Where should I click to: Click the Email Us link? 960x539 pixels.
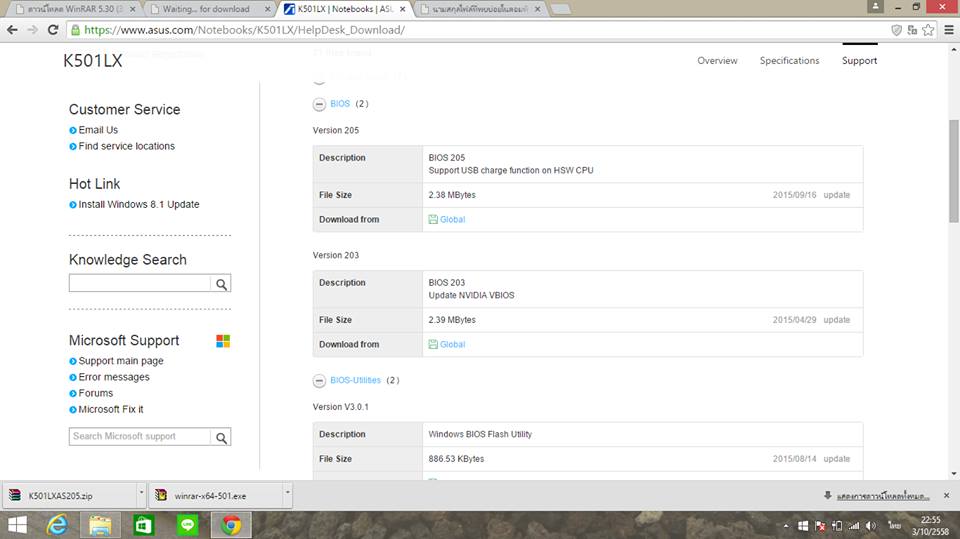pos(98,130)
